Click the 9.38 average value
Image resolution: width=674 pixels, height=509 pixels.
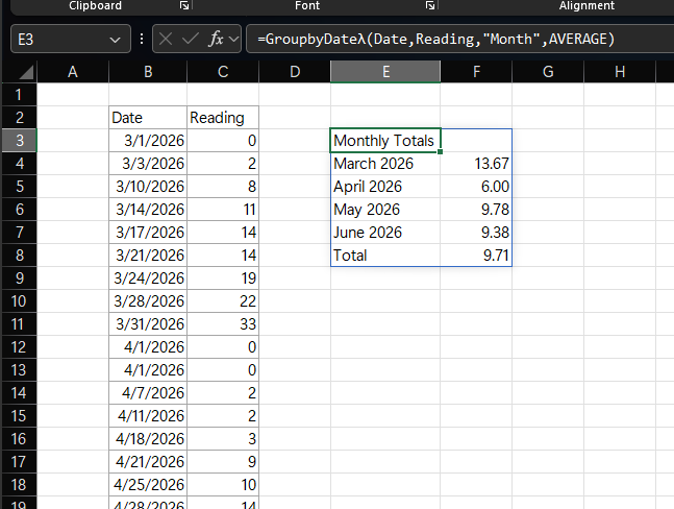coord(476,232)
